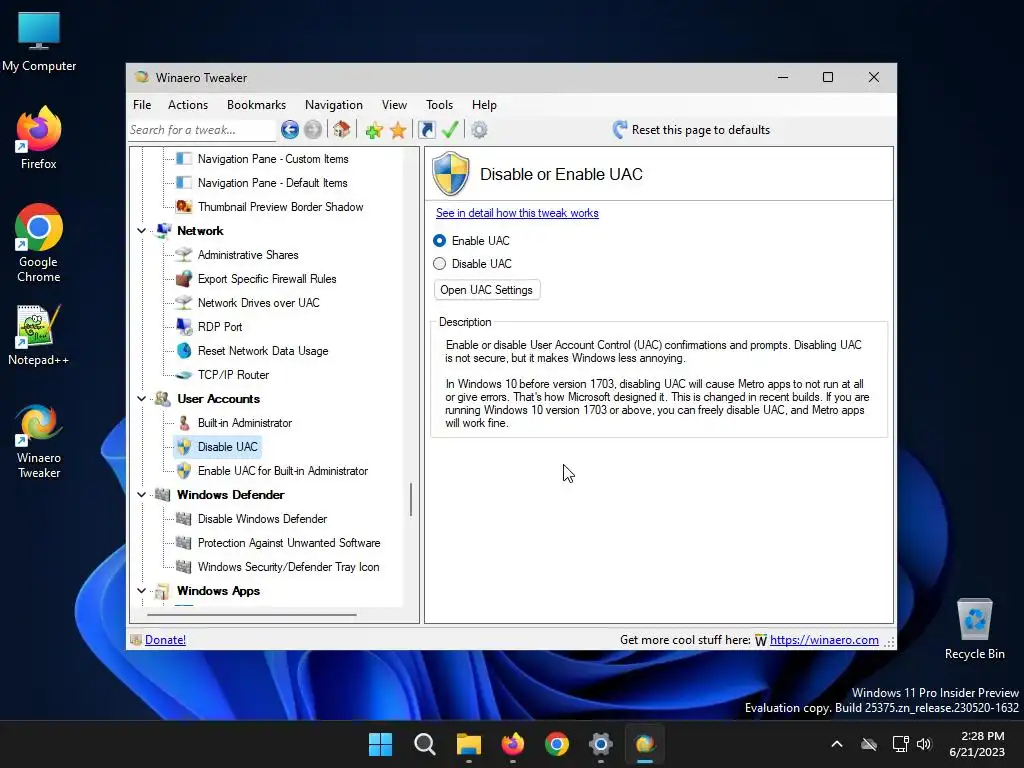Open settings gear icon in toolbar
Image resolution: width=1024 pixels, height=768 pixels.
pos(479,130)
